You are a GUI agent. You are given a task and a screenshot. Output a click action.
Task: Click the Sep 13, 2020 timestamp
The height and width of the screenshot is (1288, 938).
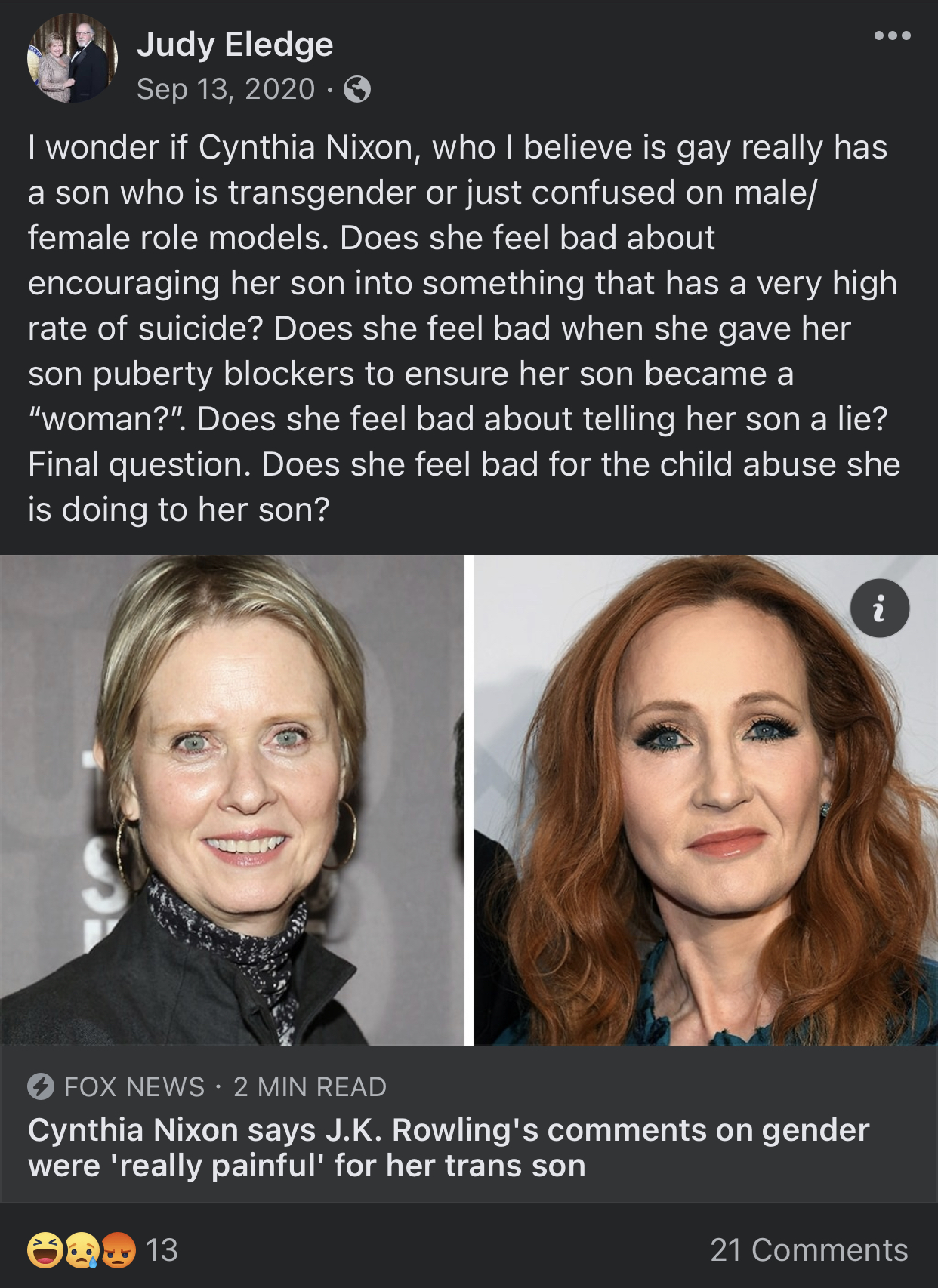226,89
